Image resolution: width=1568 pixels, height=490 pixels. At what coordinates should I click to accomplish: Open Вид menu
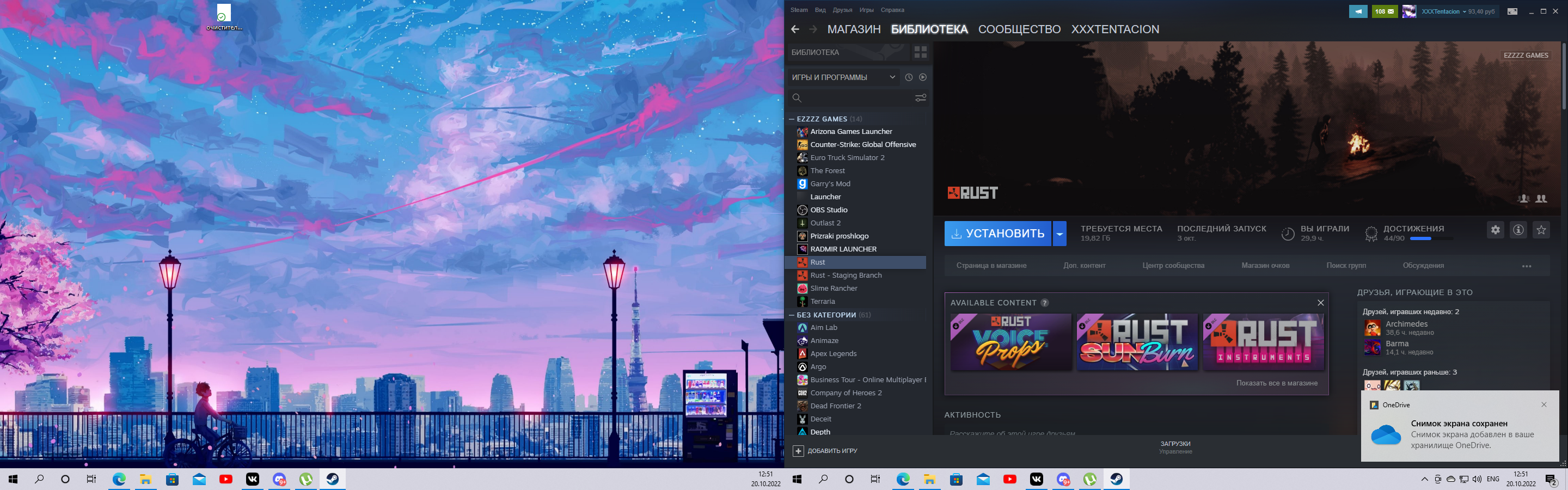[x=820, y=10]
